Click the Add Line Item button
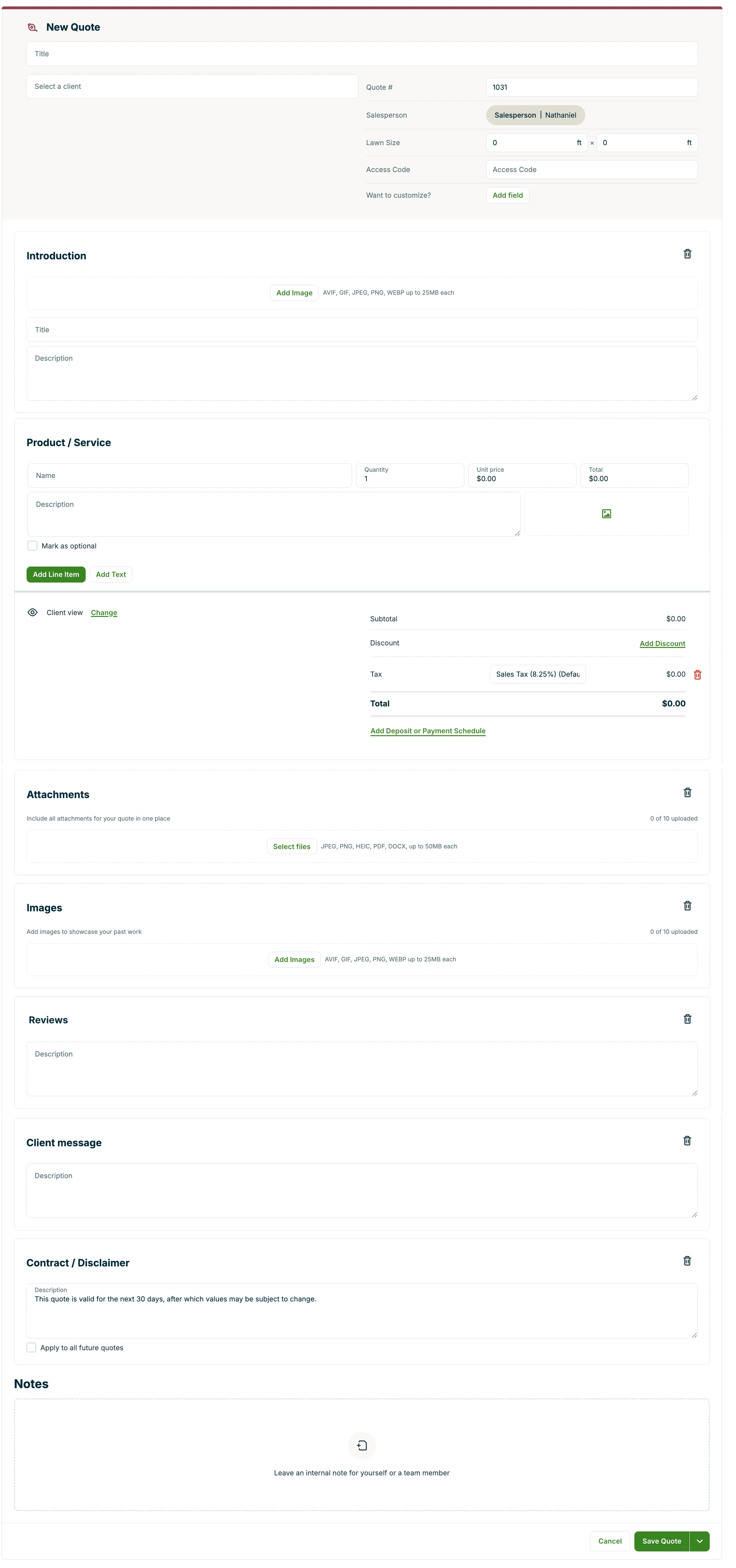 [56, 575]
